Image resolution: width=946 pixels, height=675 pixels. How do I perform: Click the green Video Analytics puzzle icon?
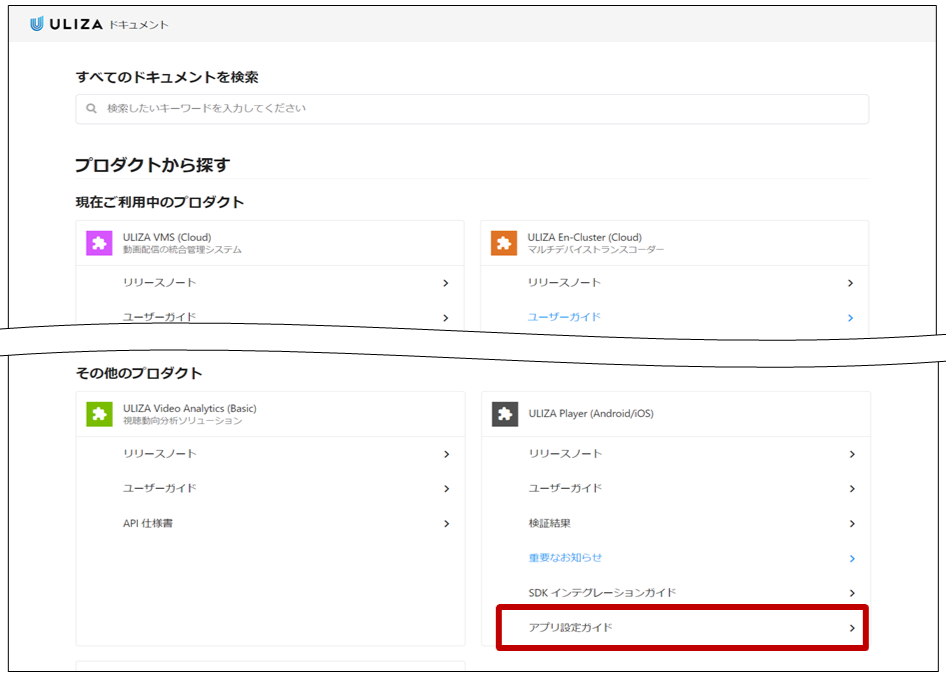tap(99, 414)
